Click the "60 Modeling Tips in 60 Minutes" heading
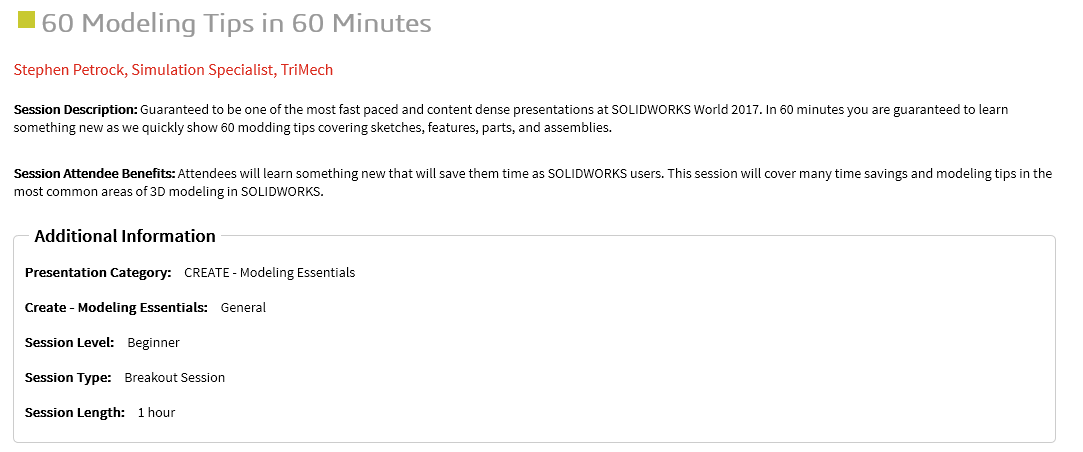 (236, 23)
